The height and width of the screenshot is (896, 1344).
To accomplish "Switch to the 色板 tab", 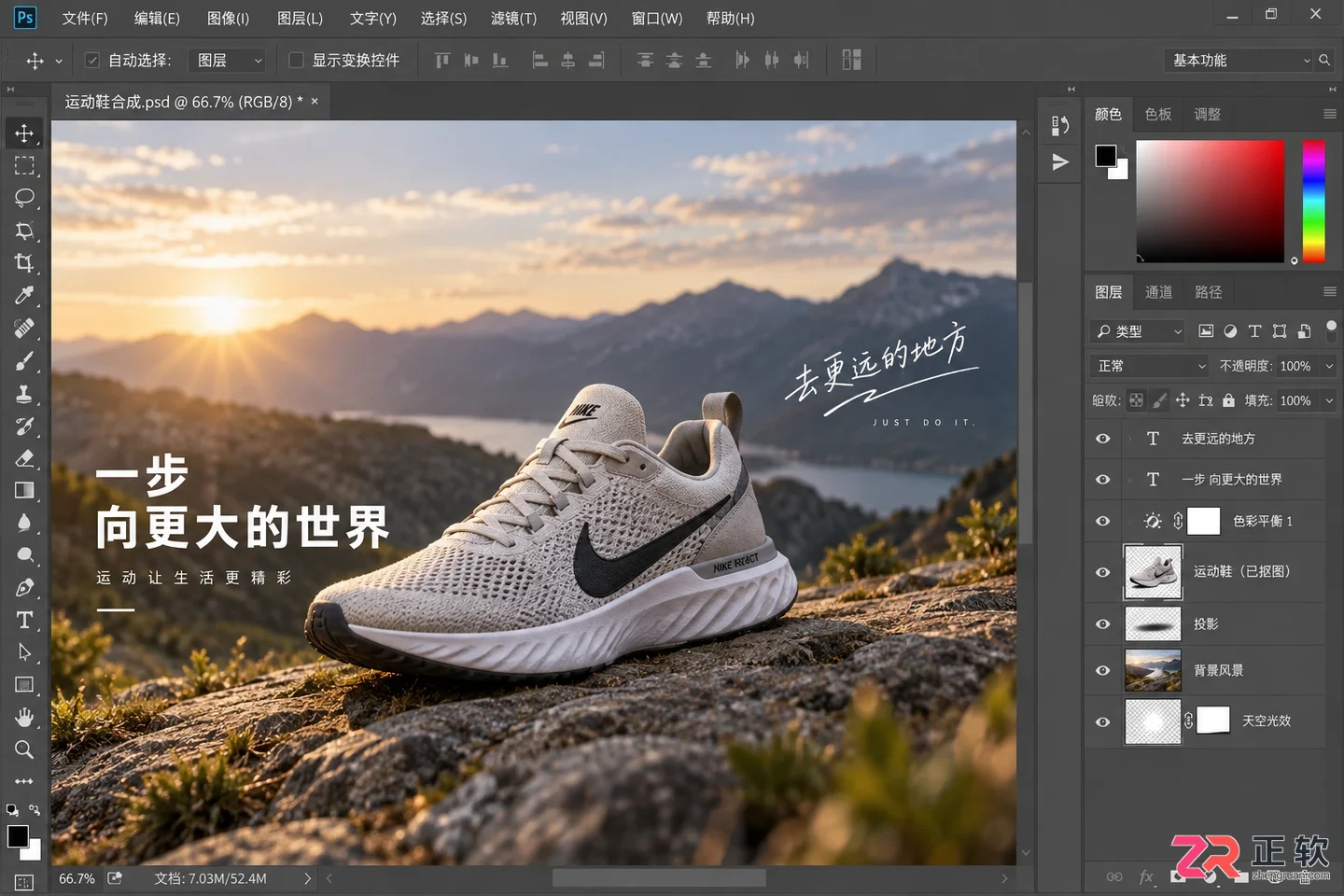I will point(1158,114).
